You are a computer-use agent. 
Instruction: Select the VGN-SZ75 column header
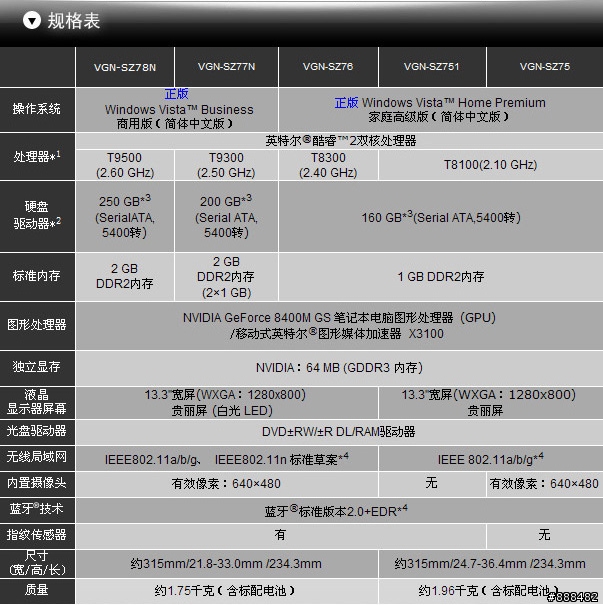[545, 67]
